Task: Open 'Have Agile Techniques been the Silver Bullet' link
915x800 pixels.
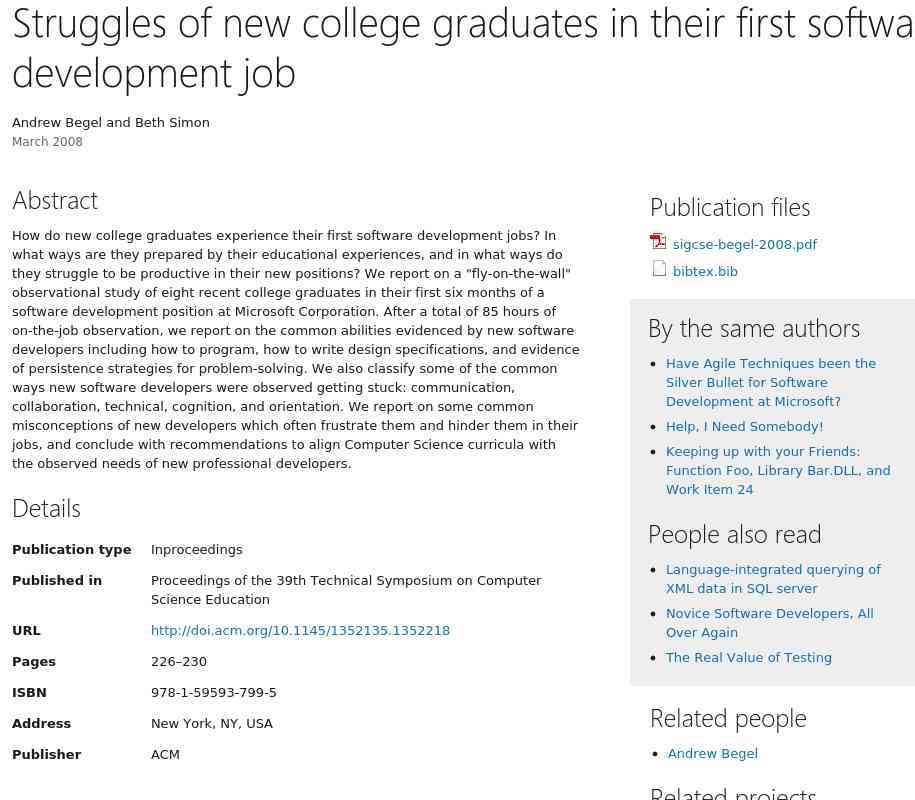Action: 771,383
